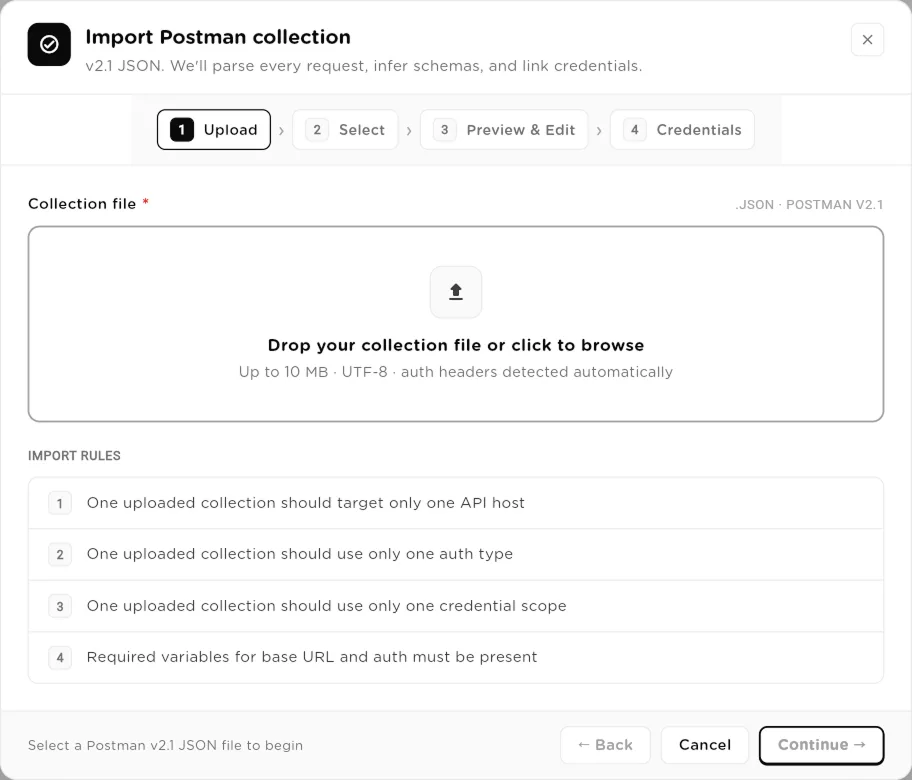Click the 'v2.1 JSON. We'll parse every request' subtitle

point(364,66)
